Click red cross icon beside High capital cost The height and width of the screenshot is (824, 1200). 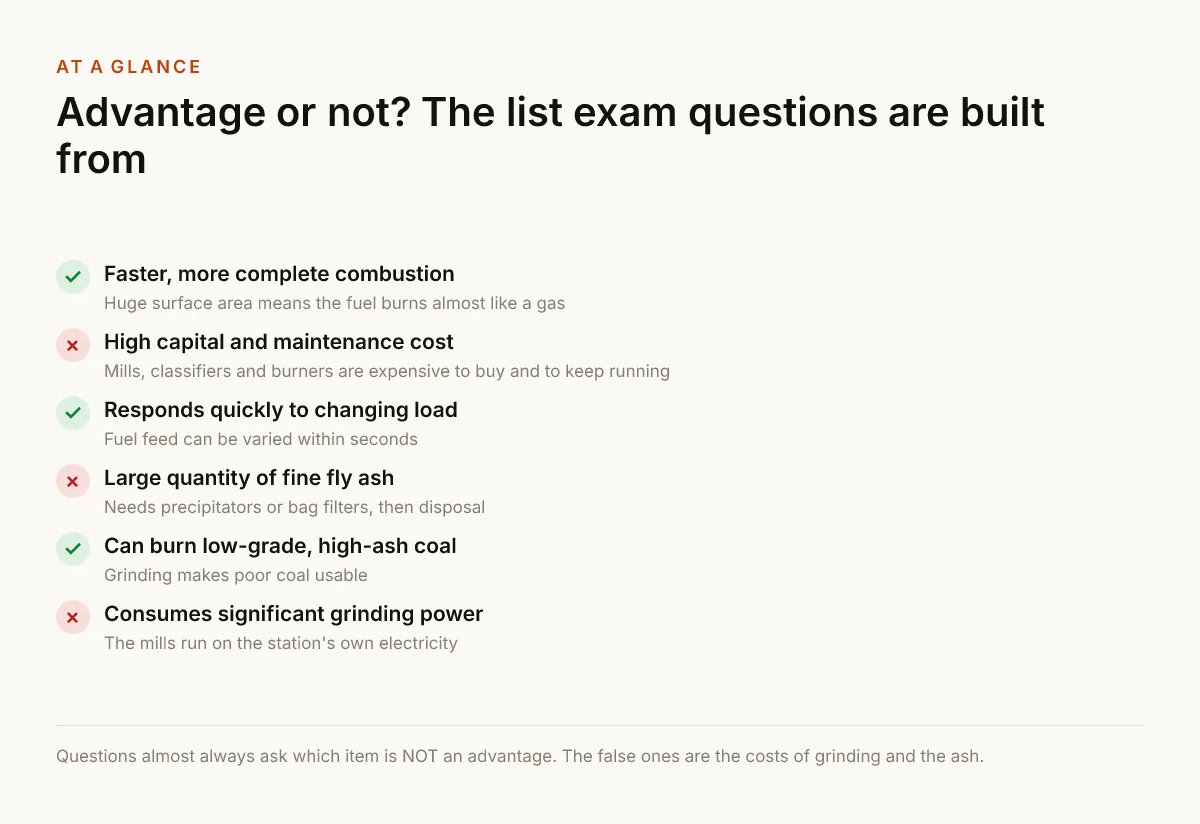point(73,345)
